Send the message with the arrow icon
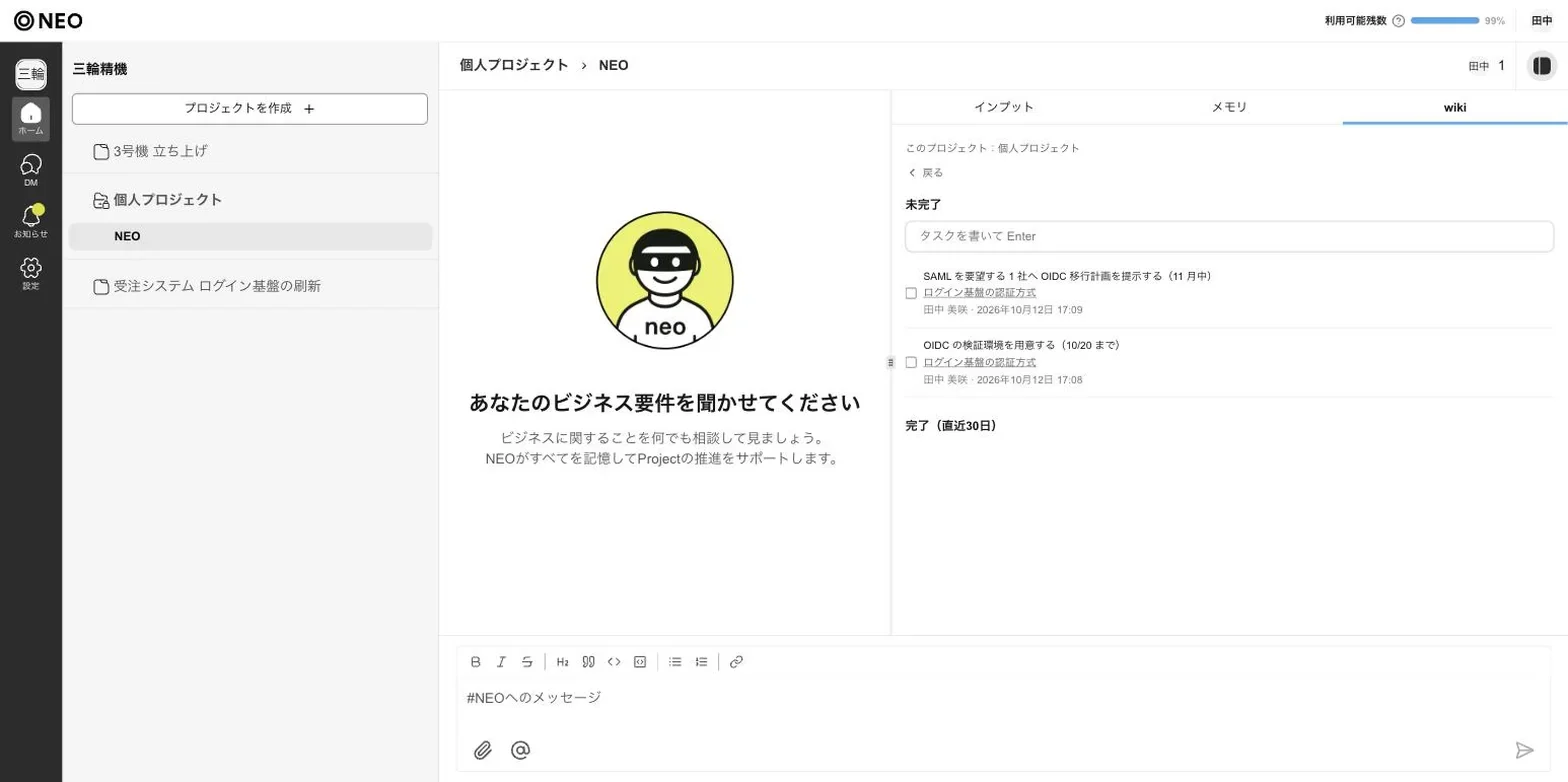 (1524, 750)
